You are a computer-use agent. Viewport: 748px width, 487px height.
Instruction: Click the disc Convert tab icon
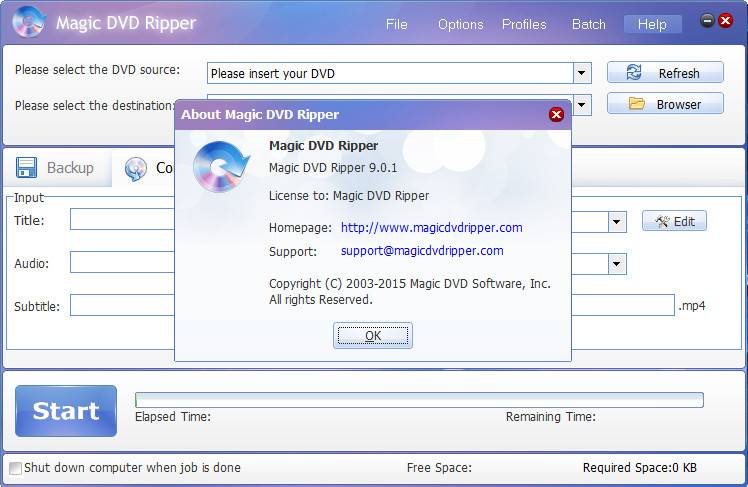click(x=136, y=169)
